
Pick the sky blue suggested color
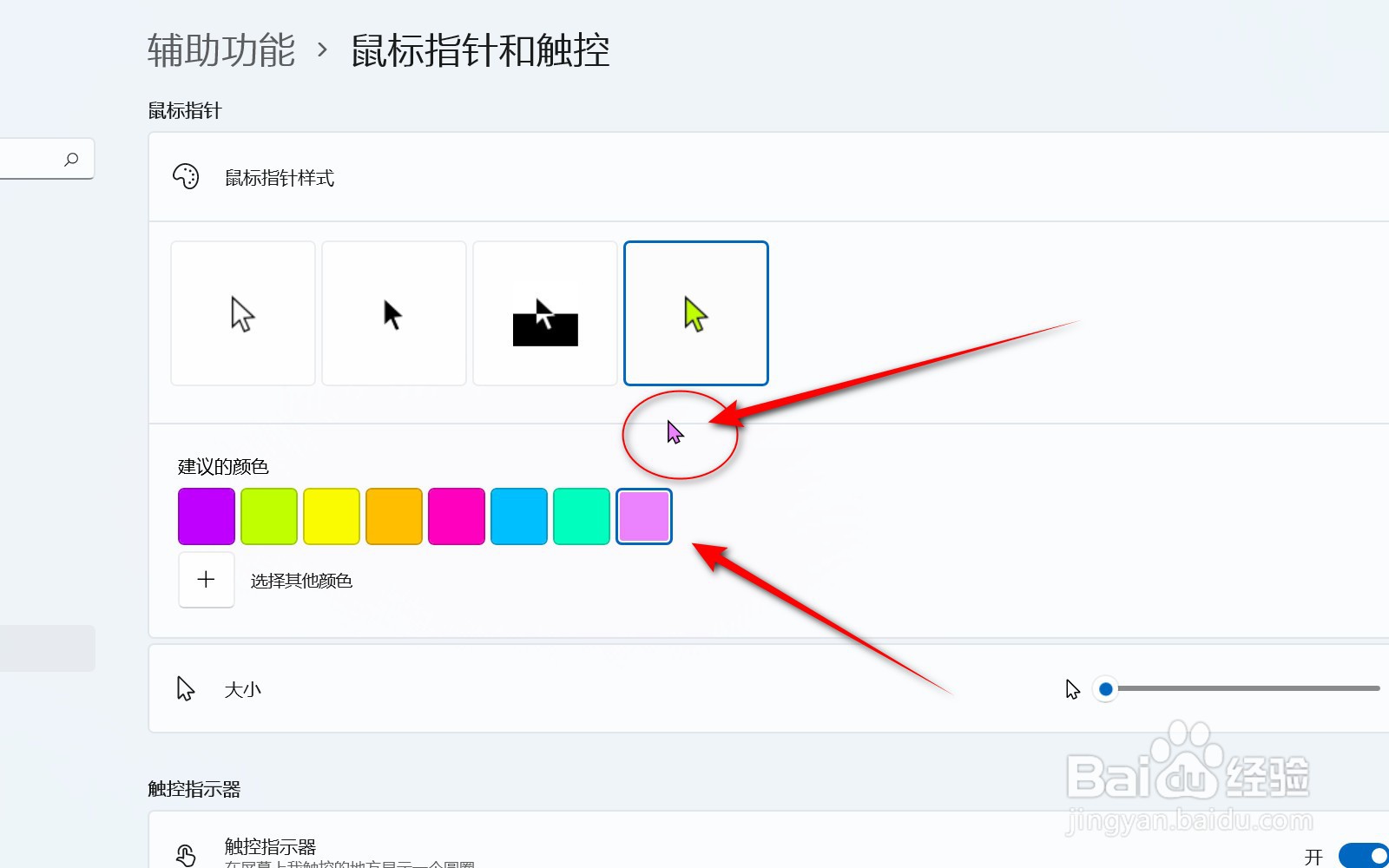pyautogui.click(x=519, y=516)
